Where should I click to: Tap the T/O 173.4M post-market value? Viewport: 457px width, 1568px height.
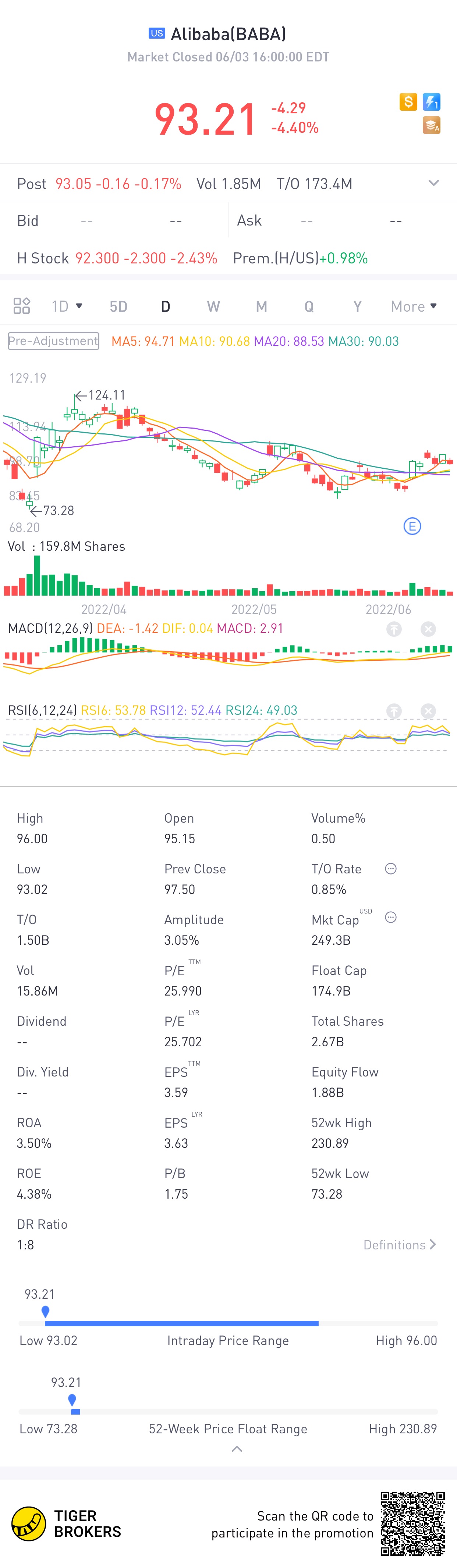[x=314, y=184]
